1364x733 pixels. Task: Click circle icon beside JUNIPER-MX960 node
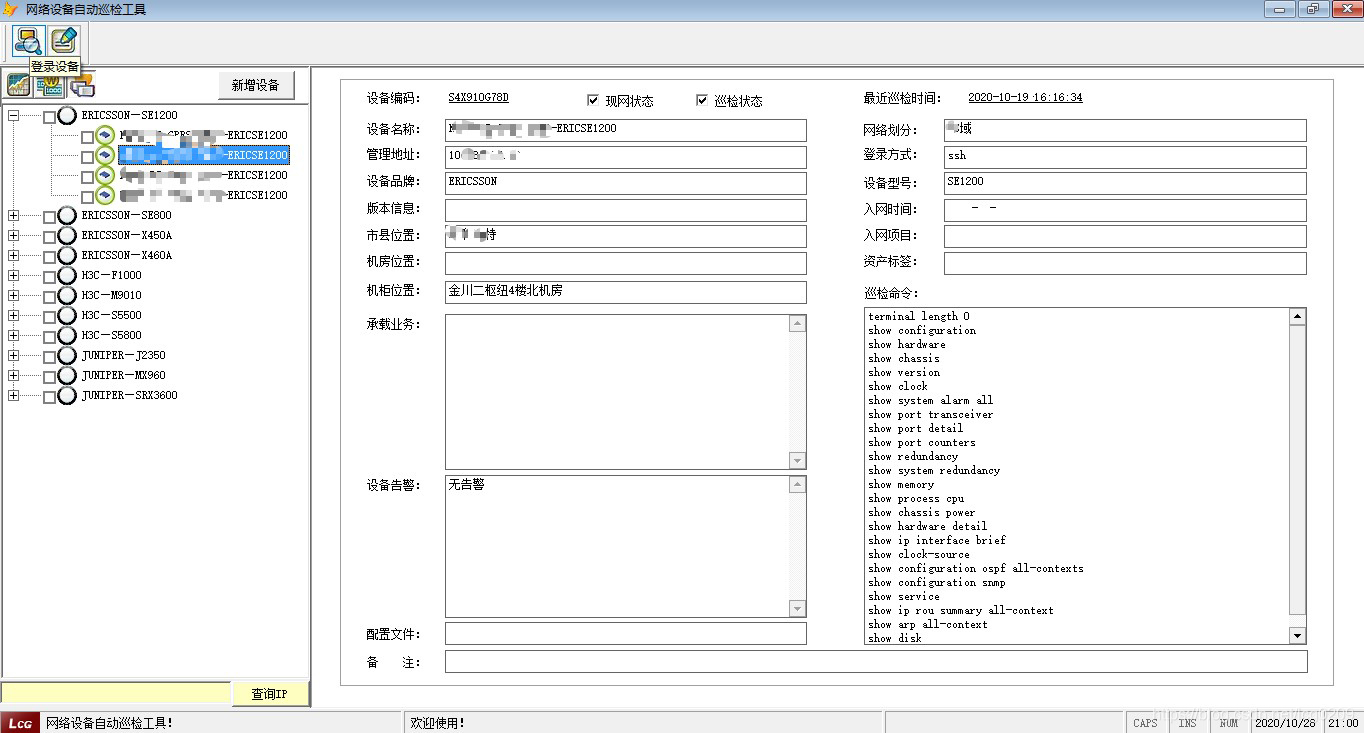(67, 375)
